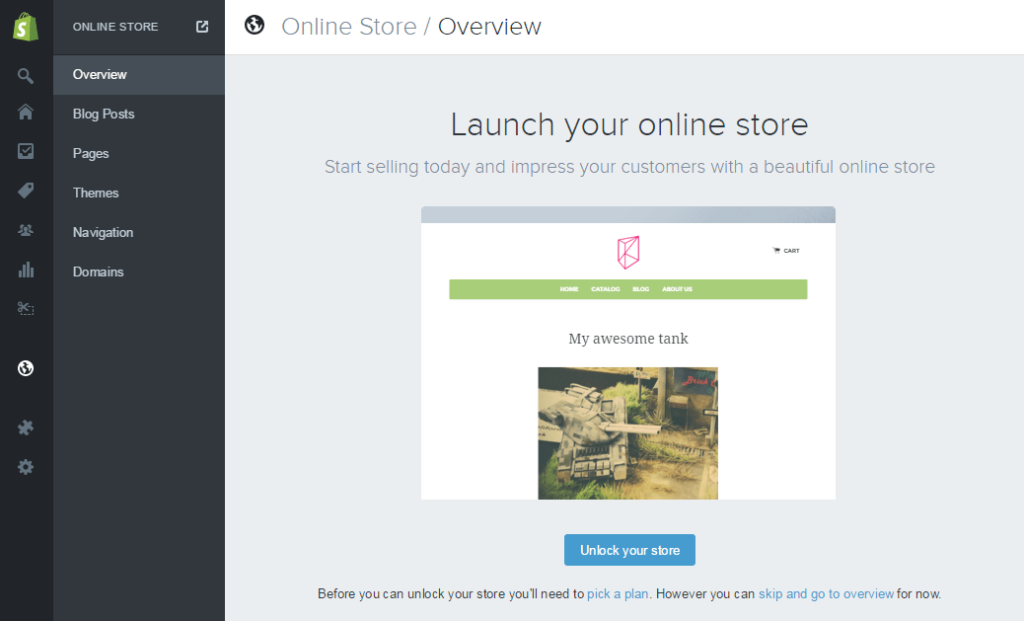Open Apps using puzzle piece icon
Viewport: 1024px width, 621px height.
[x=26, y=427]
